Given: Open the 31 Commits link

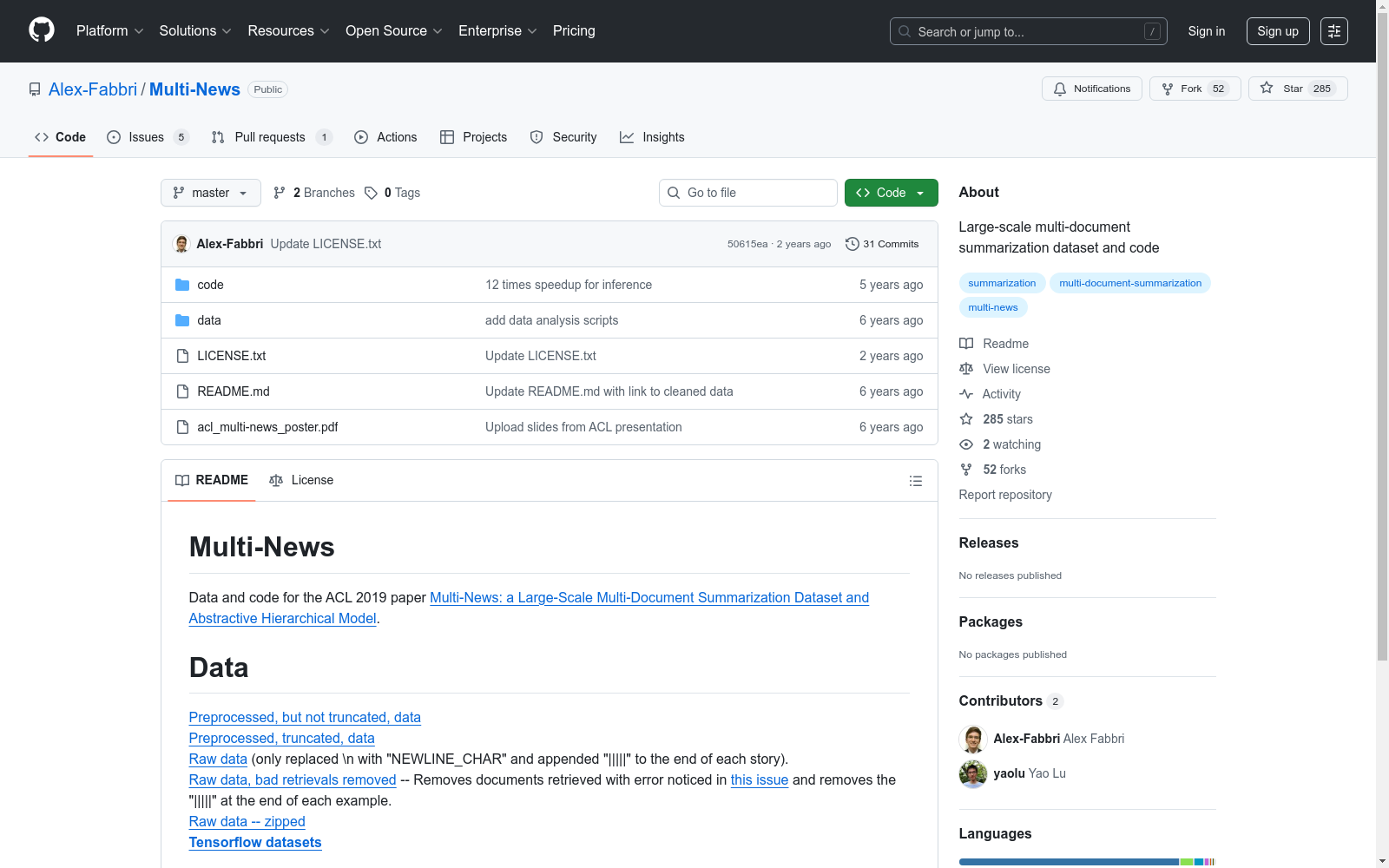Looking at the screenshot, I should click(882, 244).
